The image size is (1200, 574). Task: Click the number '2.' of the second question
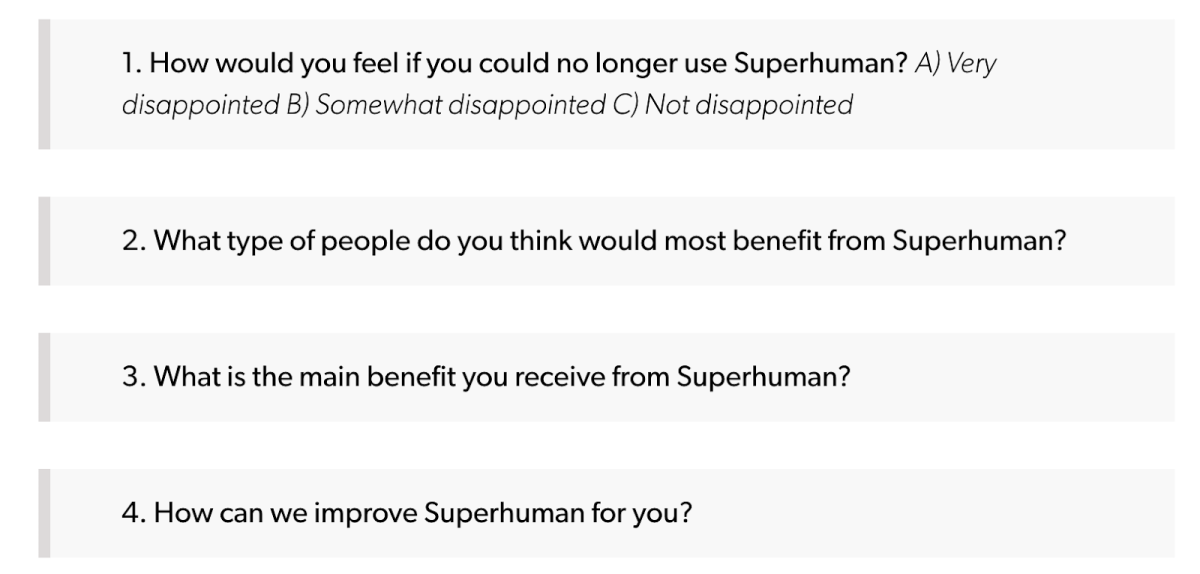pos(132,242)
